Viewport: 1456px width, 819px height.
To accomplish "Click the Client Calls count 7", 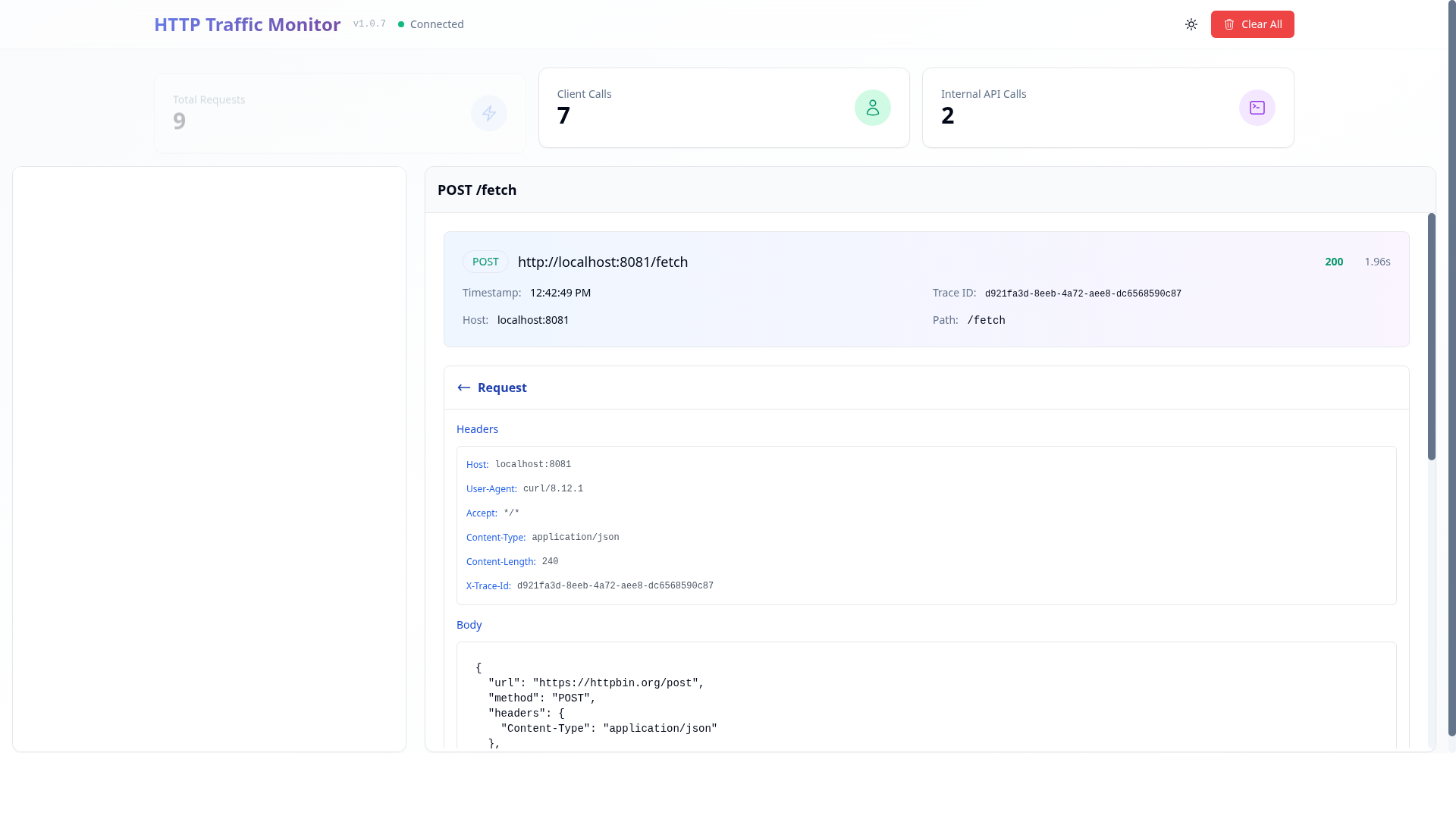I will pos(563,115).
